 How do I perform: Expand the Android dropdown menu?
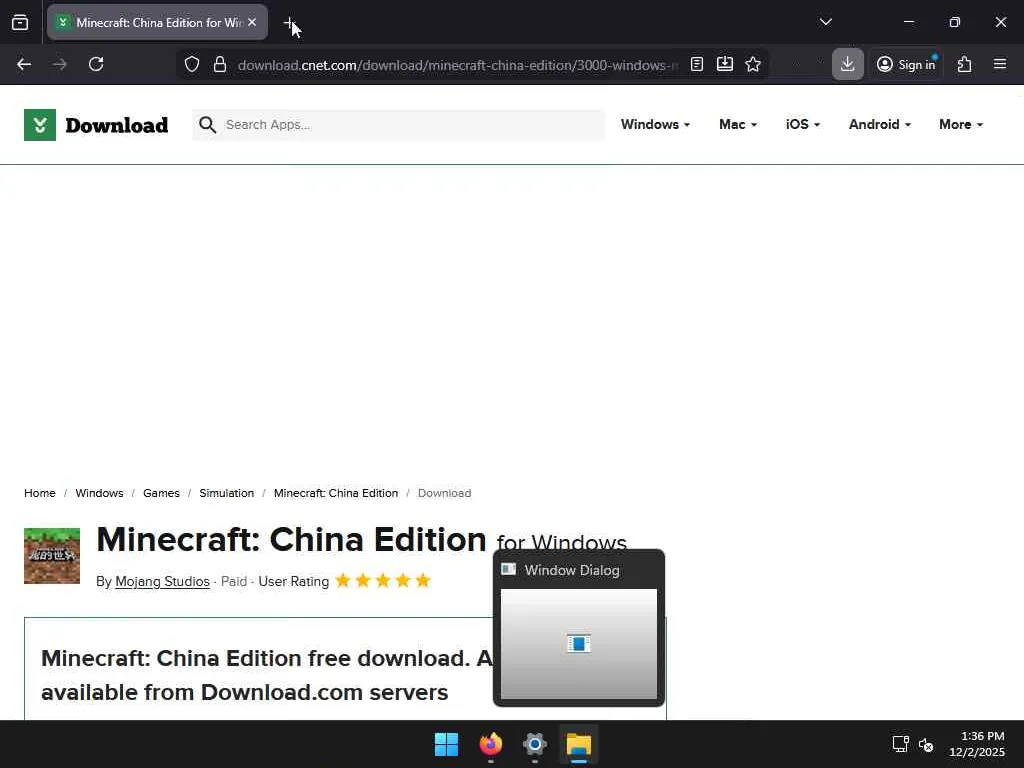click(x=880, y=125)
